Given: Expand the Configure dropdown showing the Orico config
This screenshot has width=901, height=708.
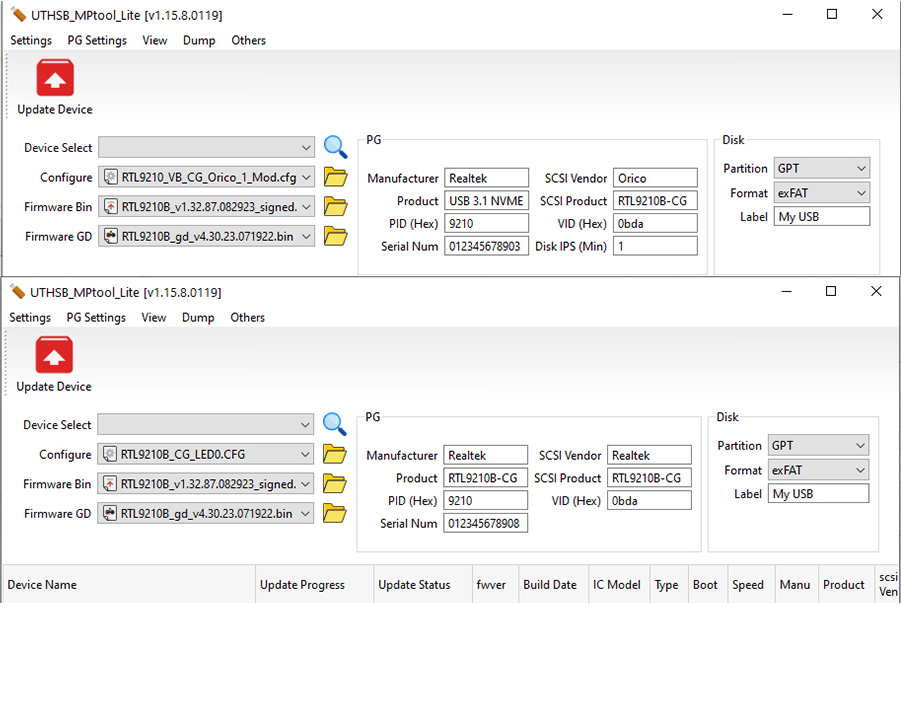Looking at the screenshot, I should (306, 178).
